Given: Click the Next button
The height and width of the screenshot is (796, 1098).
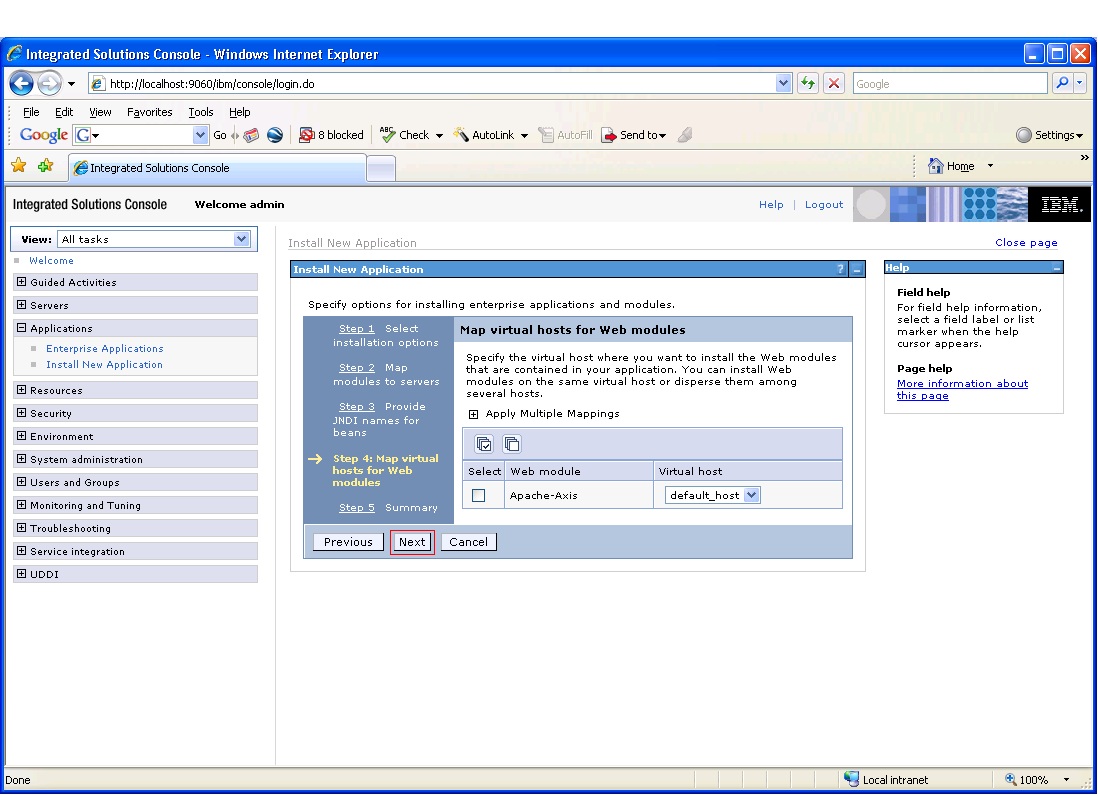Looking at the screenshot, I should [x=412, y=542].
